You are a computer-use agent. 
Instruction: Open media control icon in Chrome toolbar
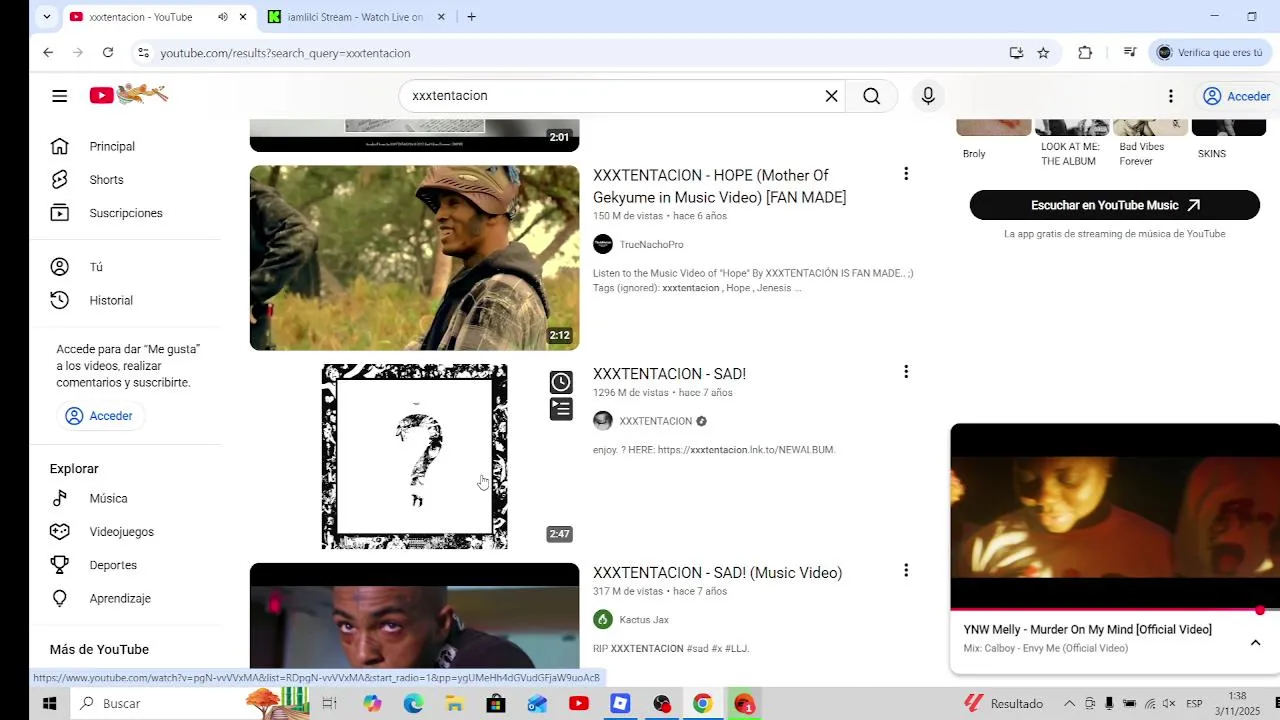click(x=1129, y=53)
